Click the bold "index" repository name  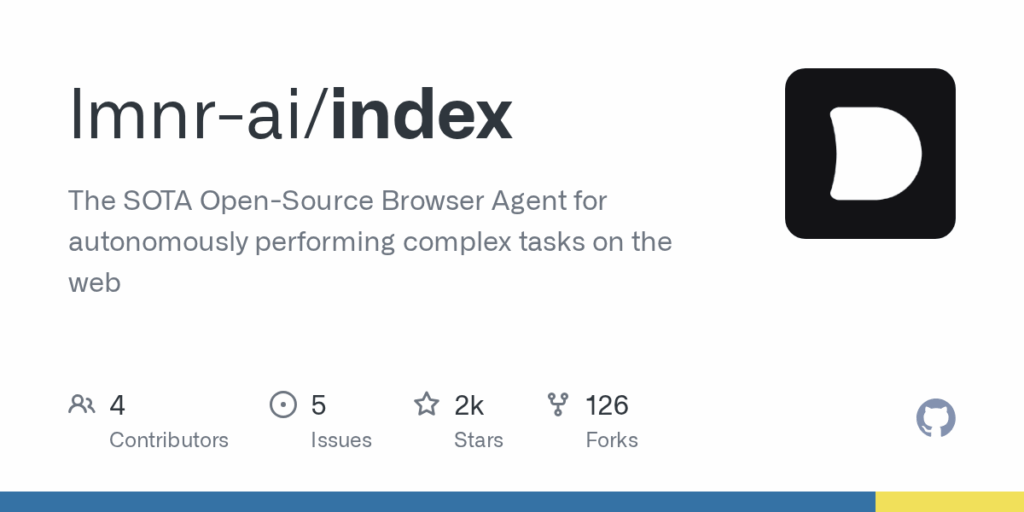421,114
